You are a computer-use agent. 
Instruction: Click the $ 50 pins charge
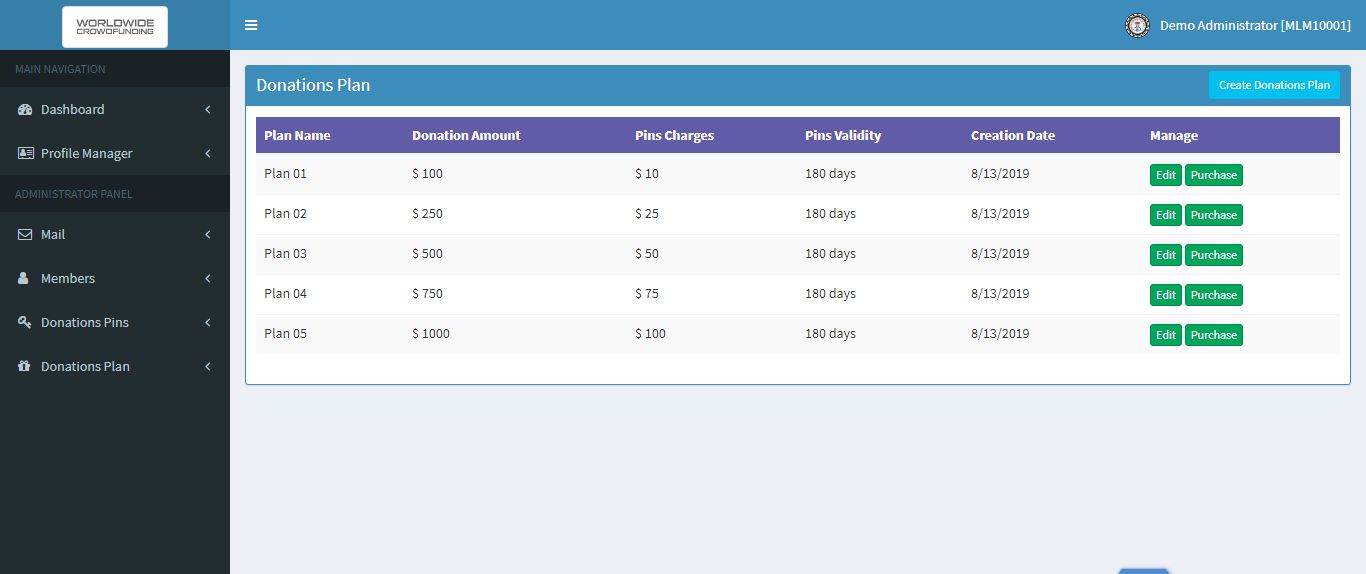pyautogui.click(x=647, y=253)
